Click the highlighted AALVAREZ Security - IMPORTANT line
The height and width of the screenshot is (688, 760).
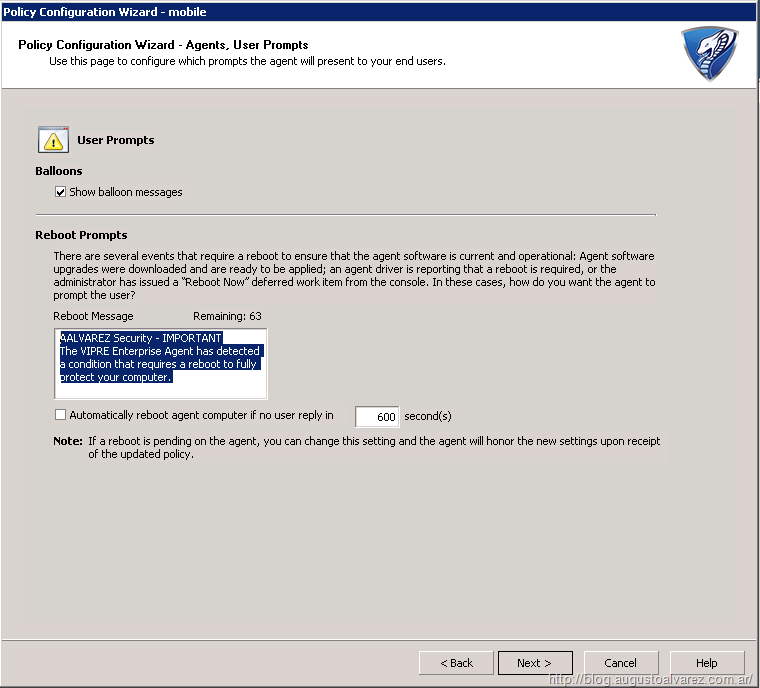pyautogui.click(x=141, y=338)
